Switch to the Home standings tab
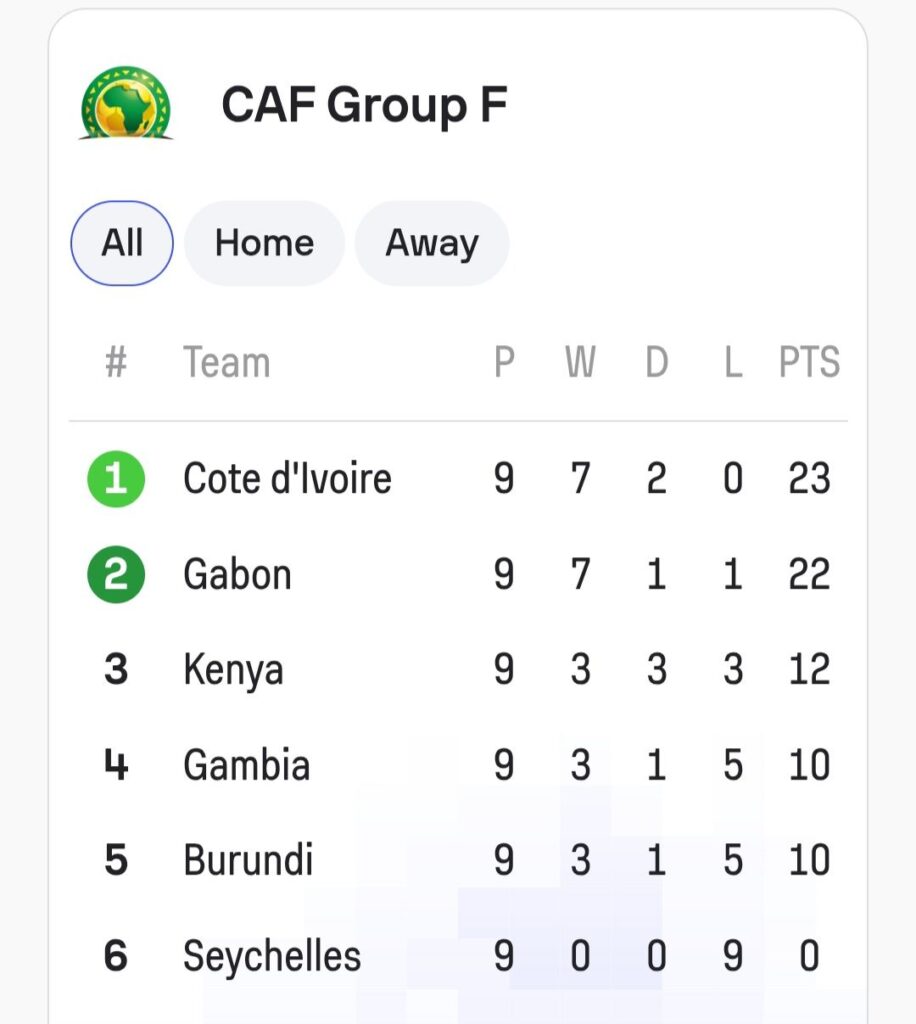This screenshot has height=1024, width=916. point(264,243)
